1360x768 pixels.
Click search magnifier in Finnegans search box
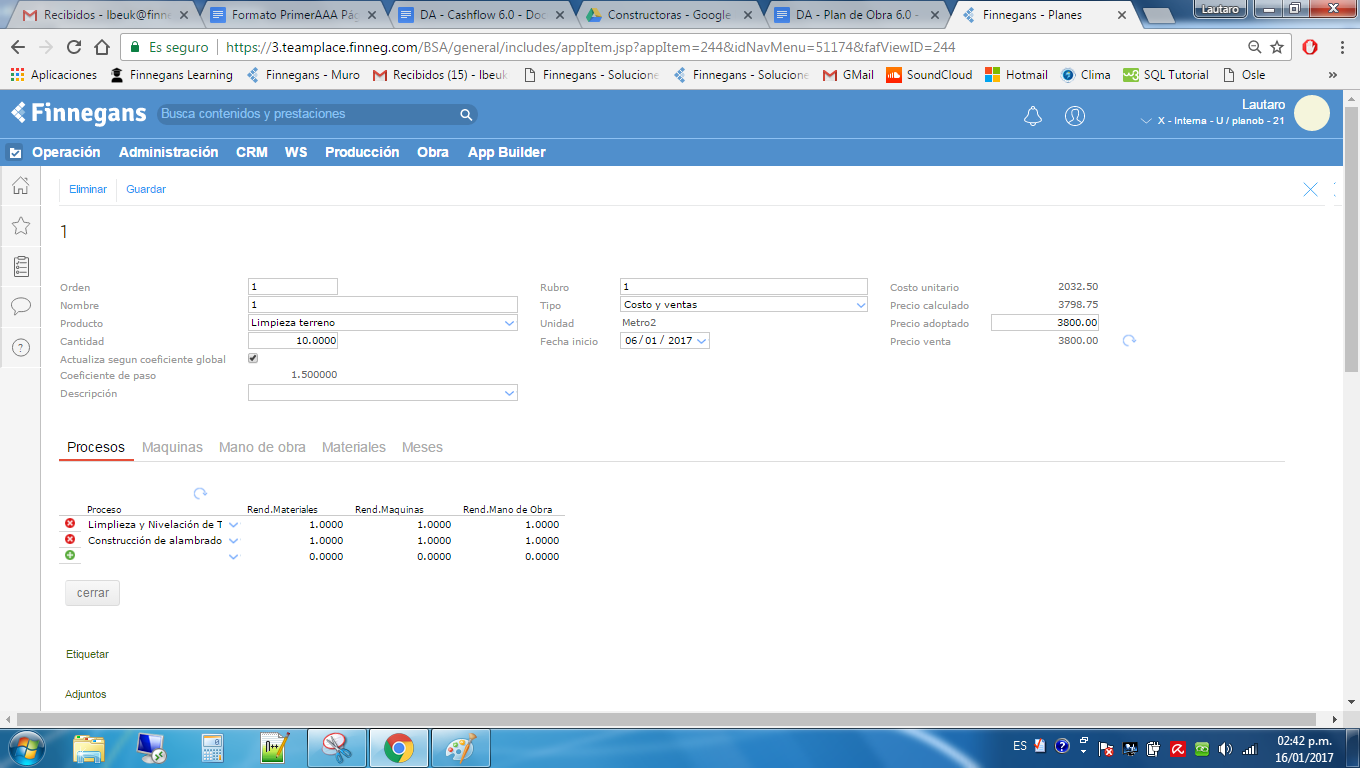pyautogui.click(x=466, y=115)
